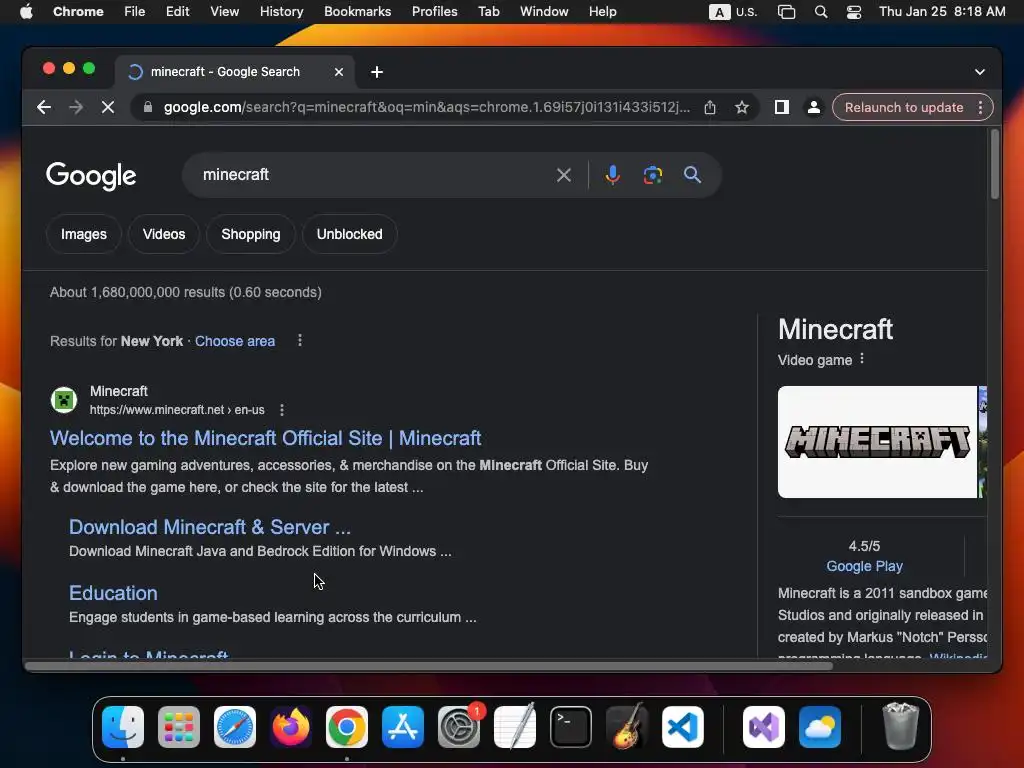Open the Bookmarks menu
This screenshot has height=768, width=1024.
coord(357,11)
